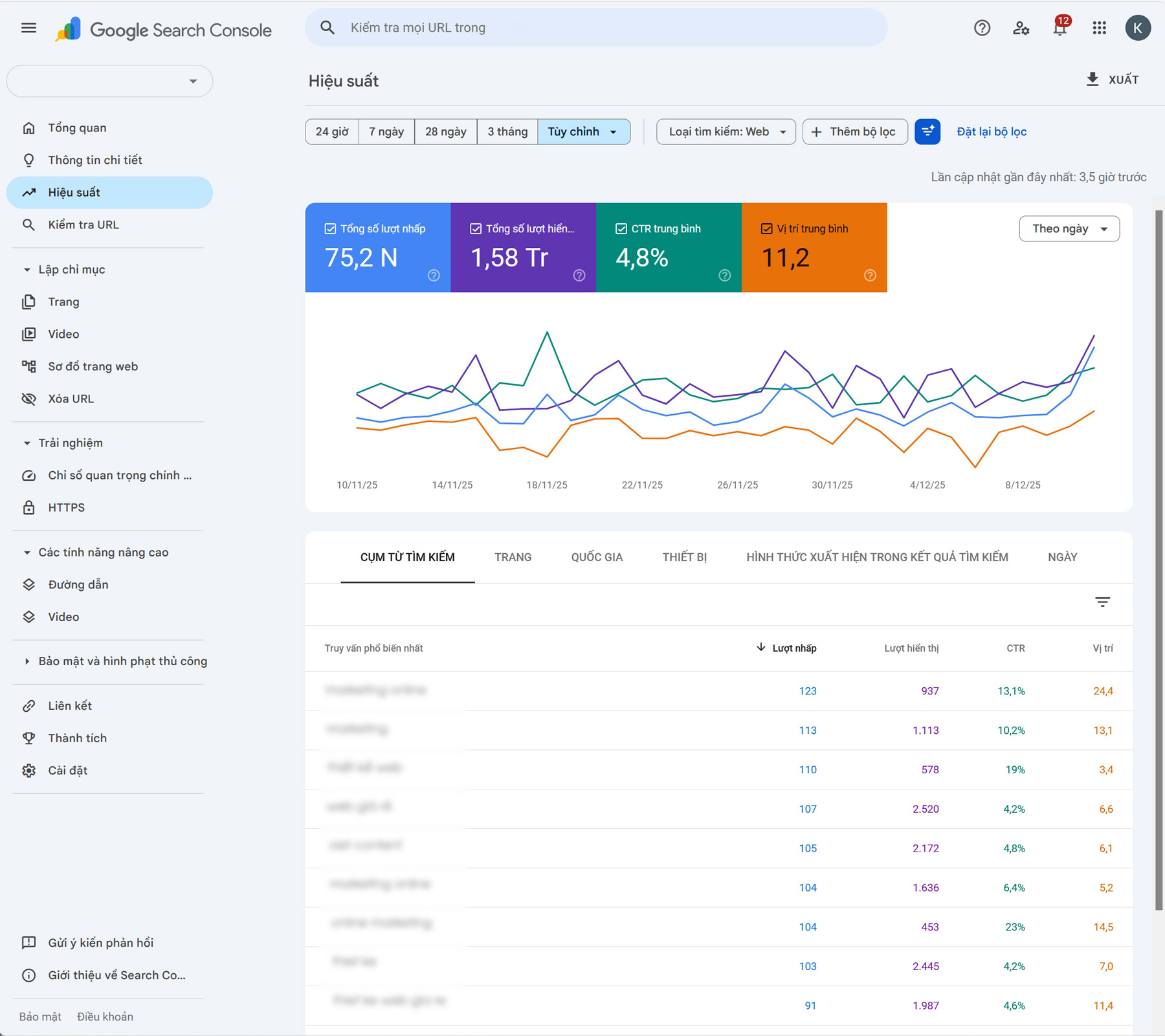Open Liên kết links report
Viewport: 1165px width, 1036px height.
pos(109,706)
